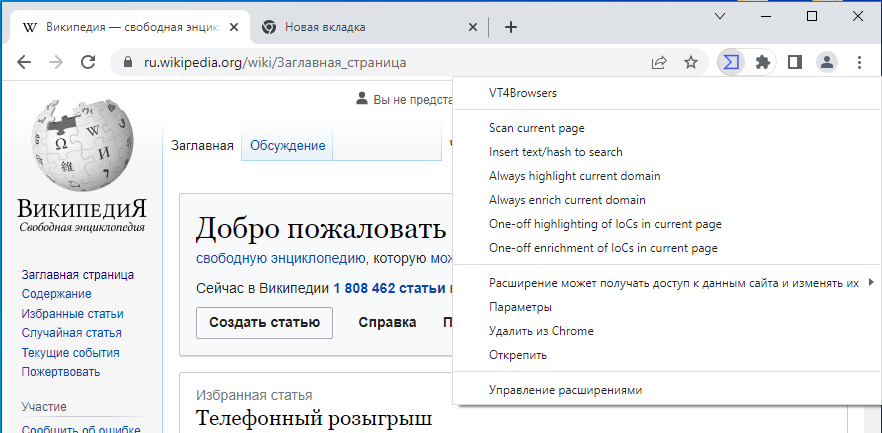
Task: Open Избранные статьи sidebar link
Action: pyautogui.click(x=73, y=314)
